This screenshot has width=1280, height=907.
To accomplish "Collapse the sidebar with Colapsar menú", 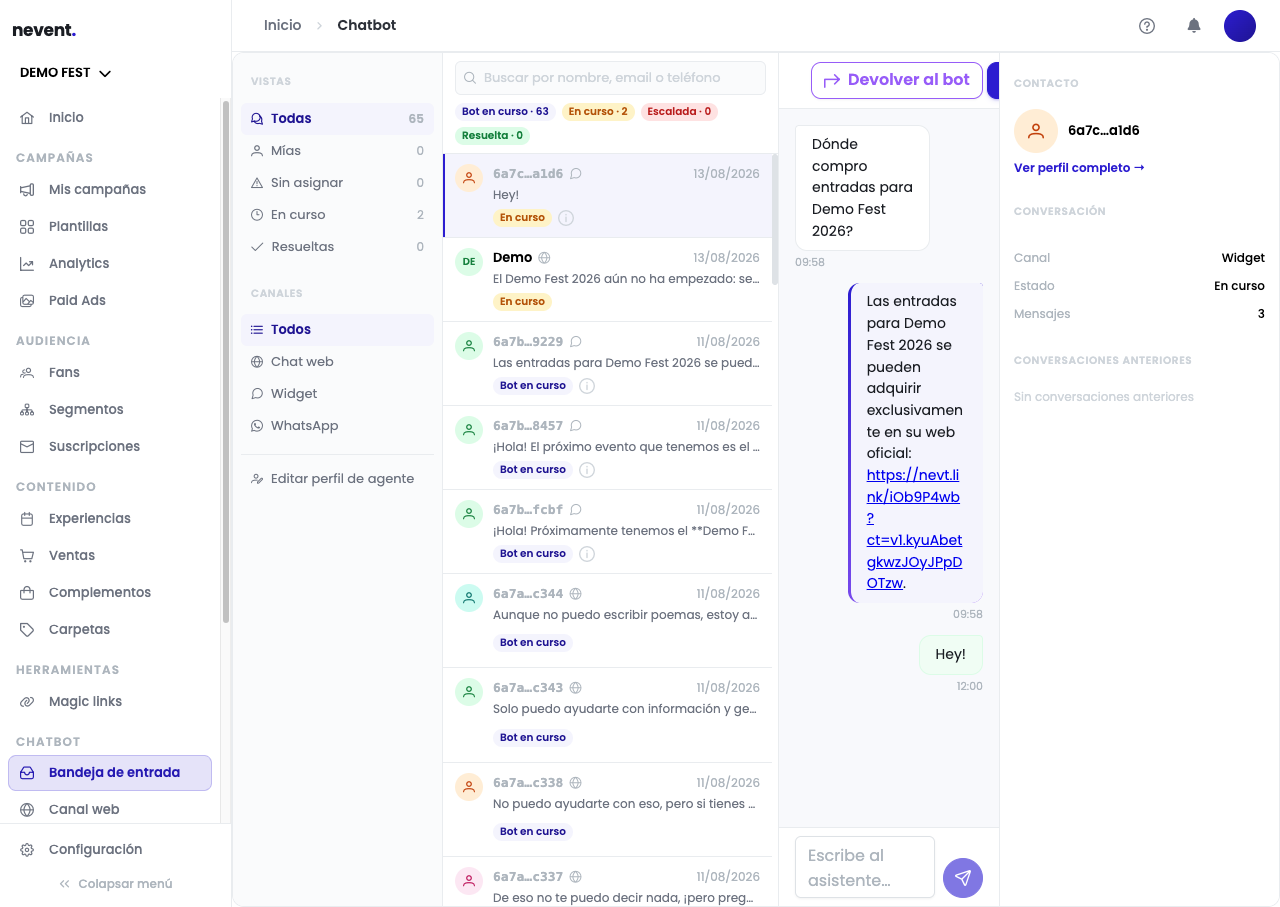I will pos(116,884).
